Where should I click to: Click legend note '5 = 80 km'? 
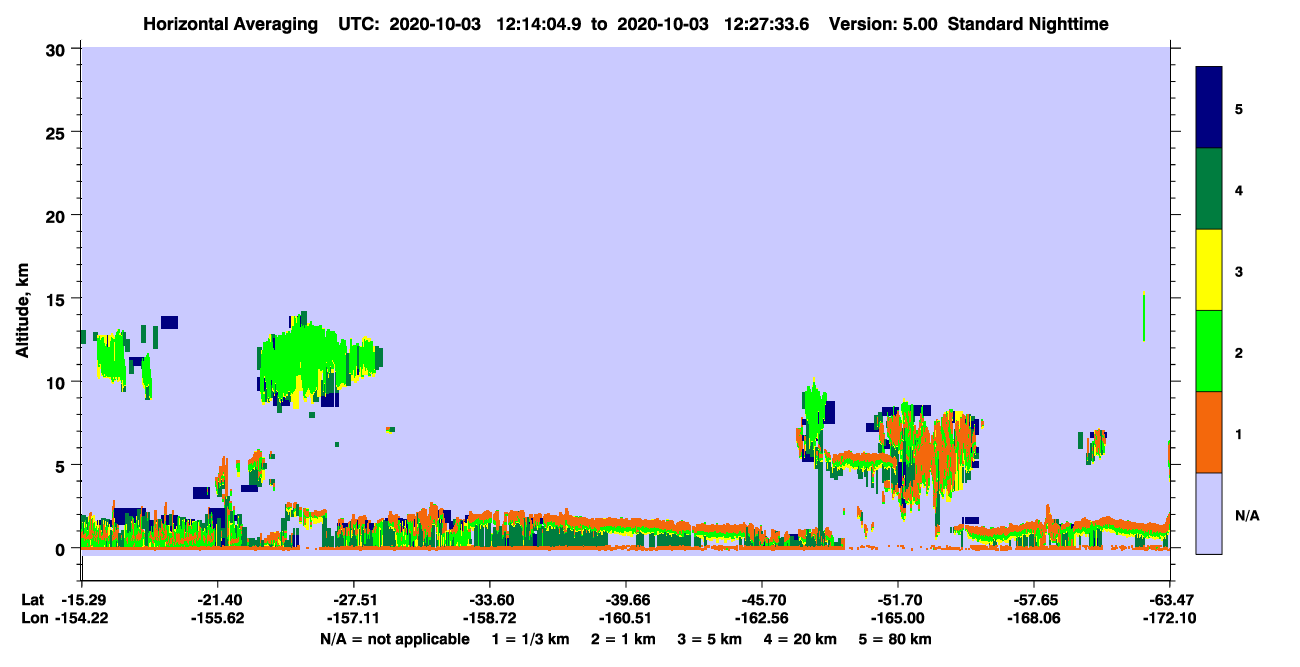click(x=896, y=639)
